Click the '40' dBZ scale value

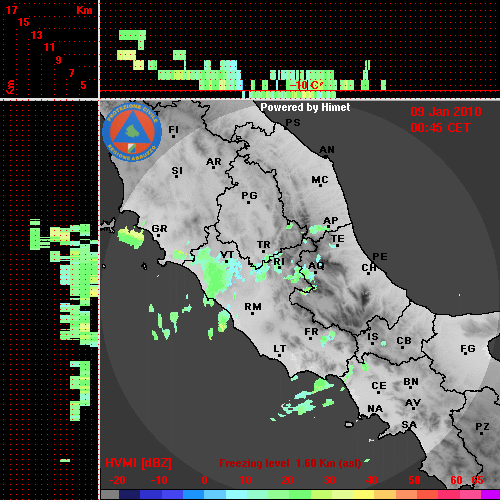pos(372,480)
